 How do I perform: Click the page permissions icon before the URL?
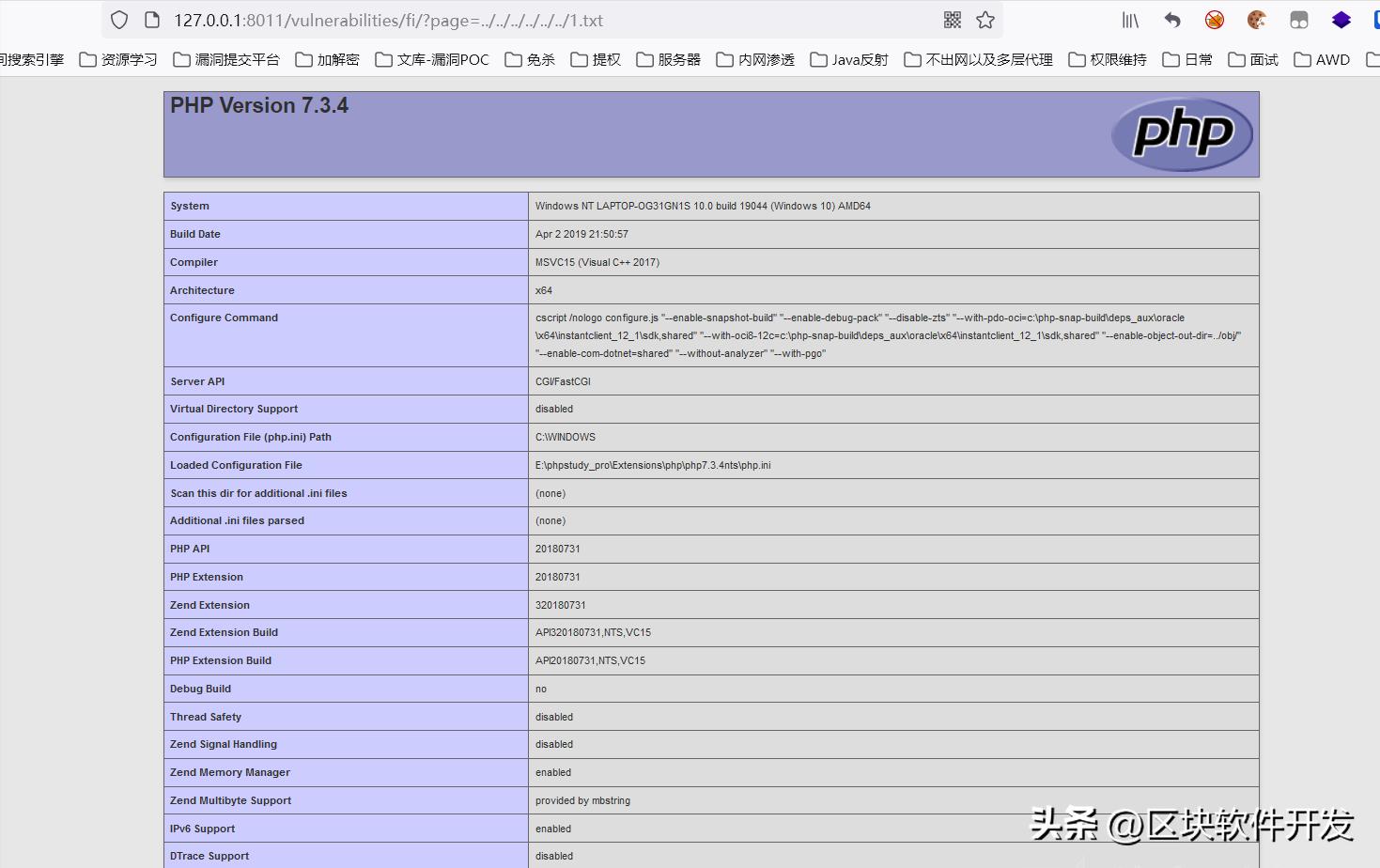pyautogui.click(x=150, y=20)
